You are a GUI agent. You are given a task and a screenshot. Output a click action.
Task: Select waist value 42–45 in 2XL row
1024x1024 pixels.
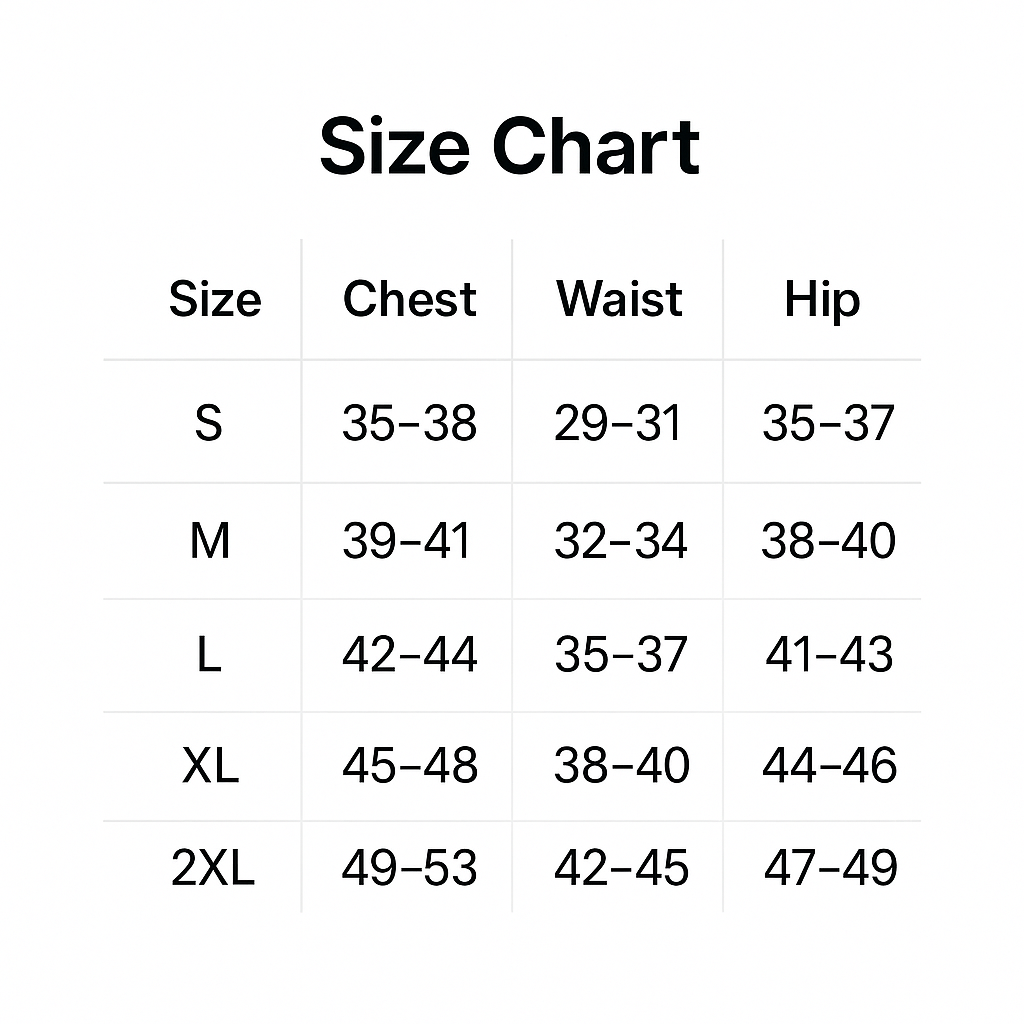[621, 868]
